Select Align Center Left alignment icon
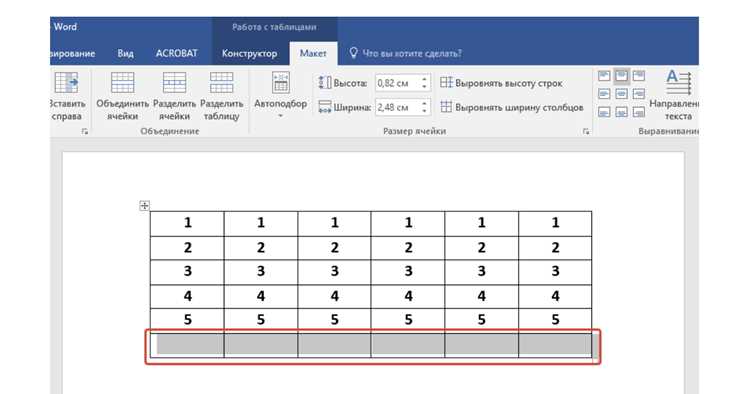Image resolution: width=750 pixels, height=394 pixels. pos(604,94)
